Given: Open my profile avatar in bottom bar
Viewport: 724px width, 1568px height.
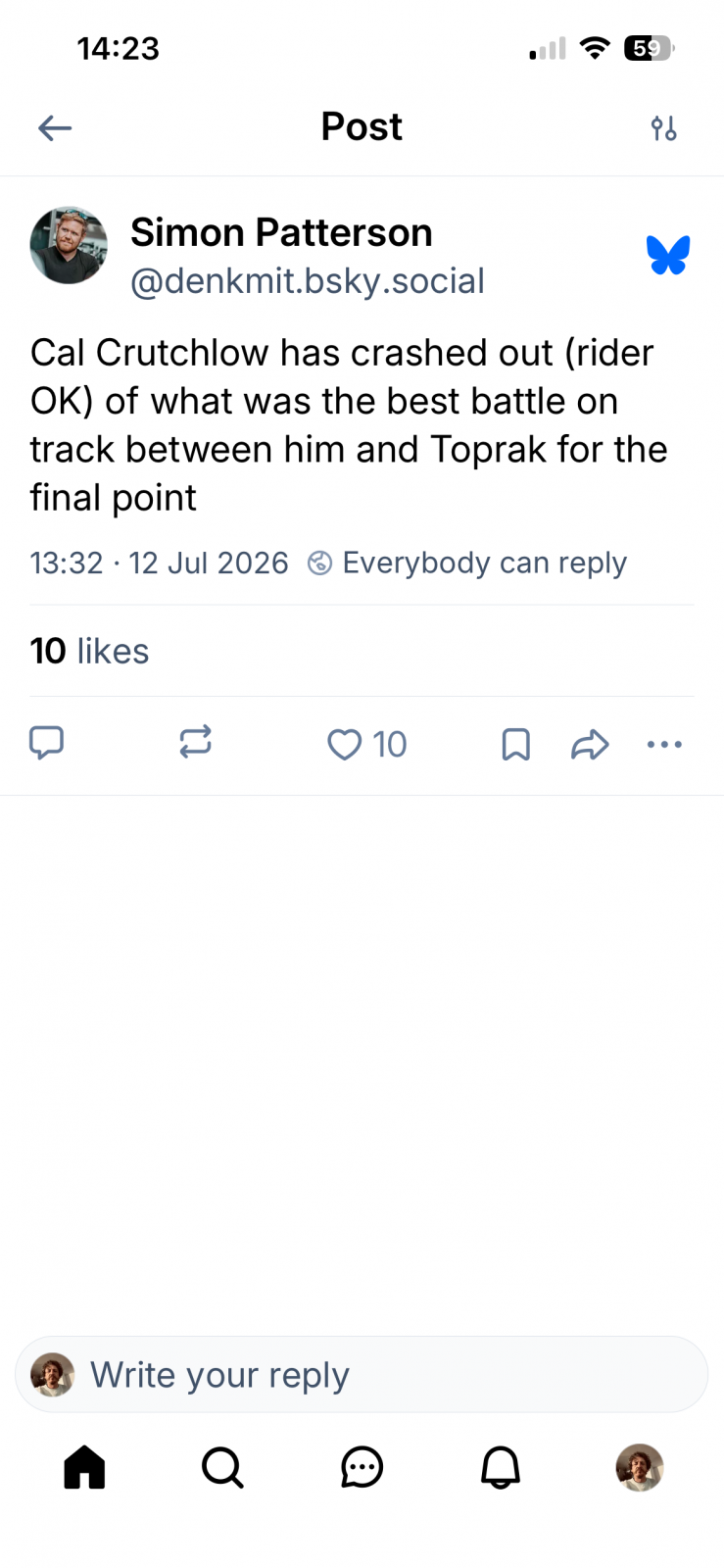Looking at the screenshot, I should point(640,1468).
